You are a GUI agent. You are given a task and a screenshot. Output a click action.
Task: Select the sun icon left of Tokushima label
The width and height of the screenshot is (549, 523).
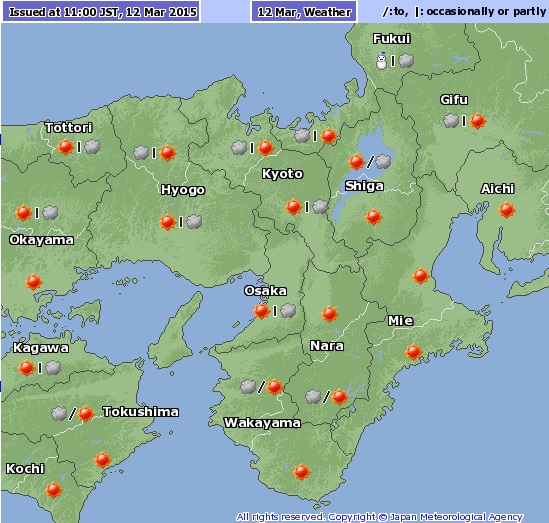click(86, 414)
